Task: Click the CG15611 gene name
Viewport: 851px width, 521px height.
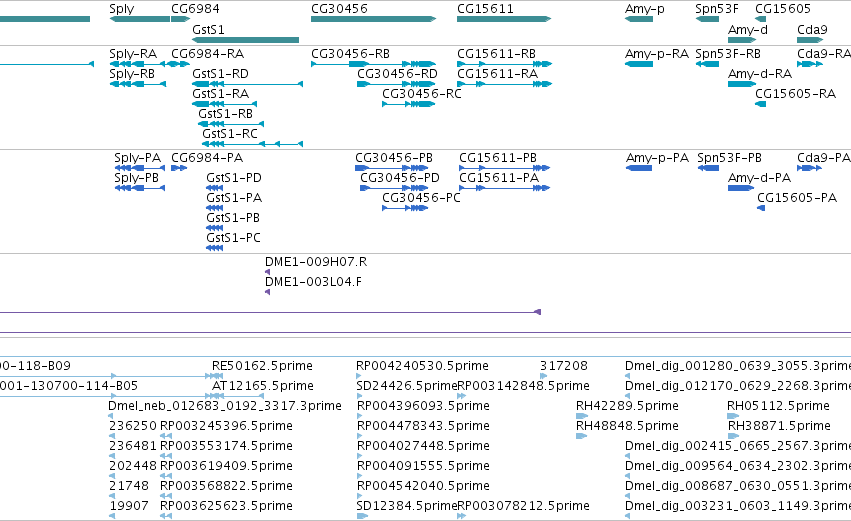Action: click(485, 9)
